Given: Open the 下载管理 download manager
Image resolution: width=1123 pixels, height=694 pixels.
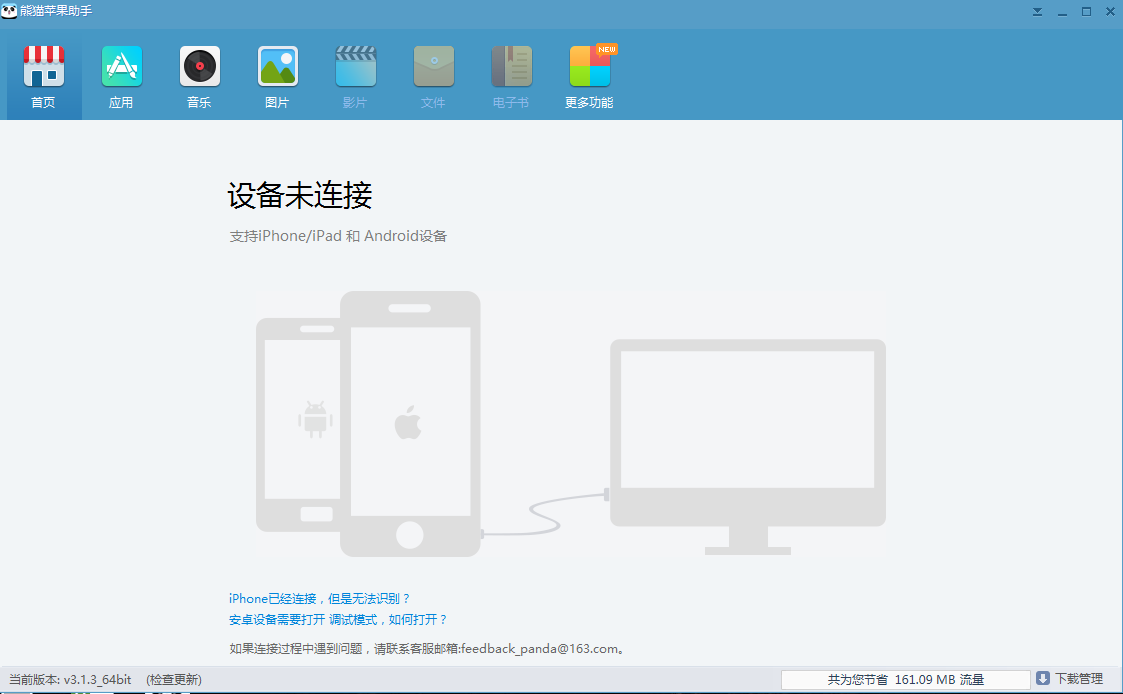Looking at the screenshot, I should click(x=1070, y=679).
